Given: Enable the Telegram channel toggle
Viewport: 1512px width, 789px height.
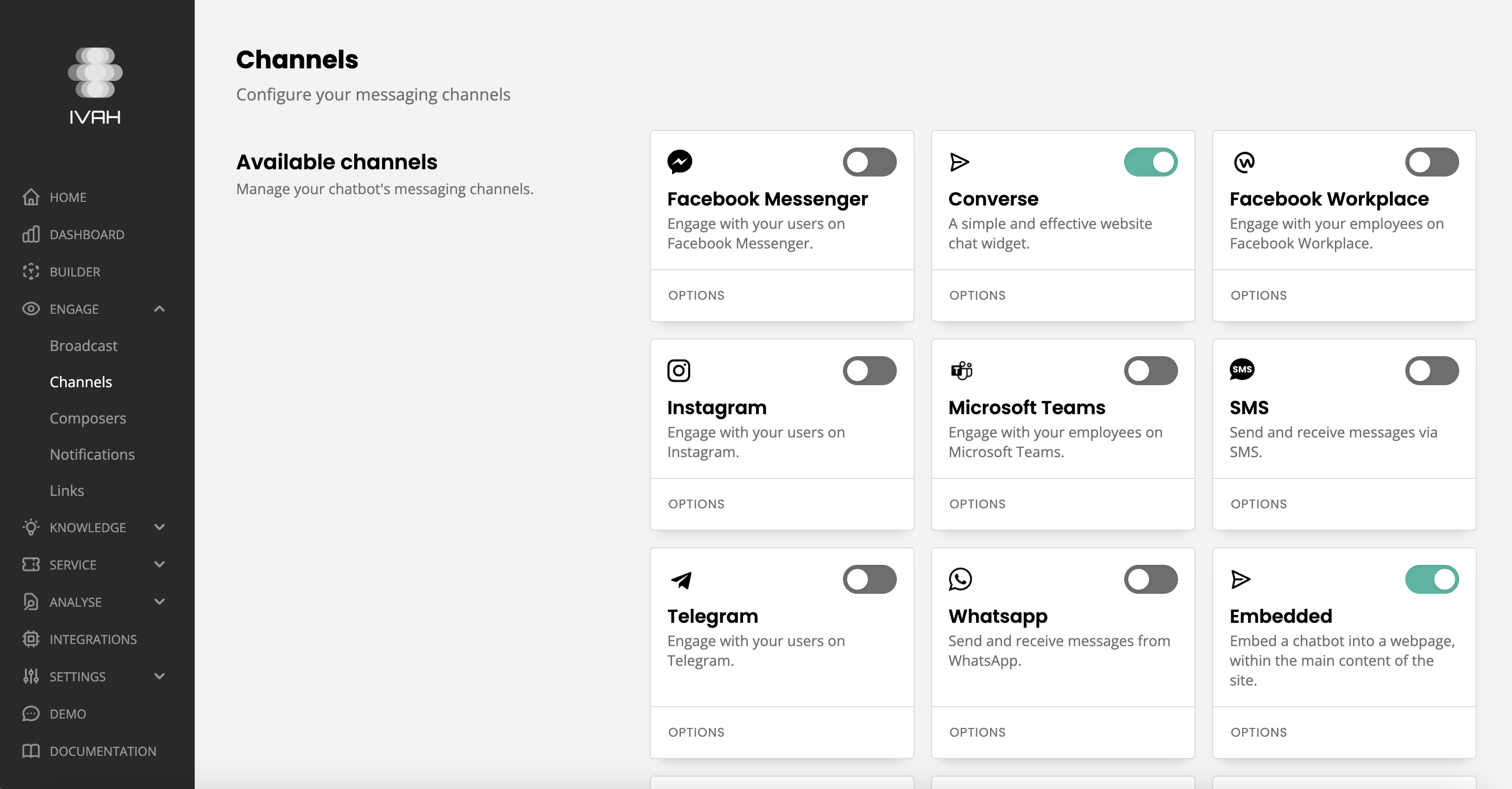Looking at the screenshot, I should (x=869, y=579).
